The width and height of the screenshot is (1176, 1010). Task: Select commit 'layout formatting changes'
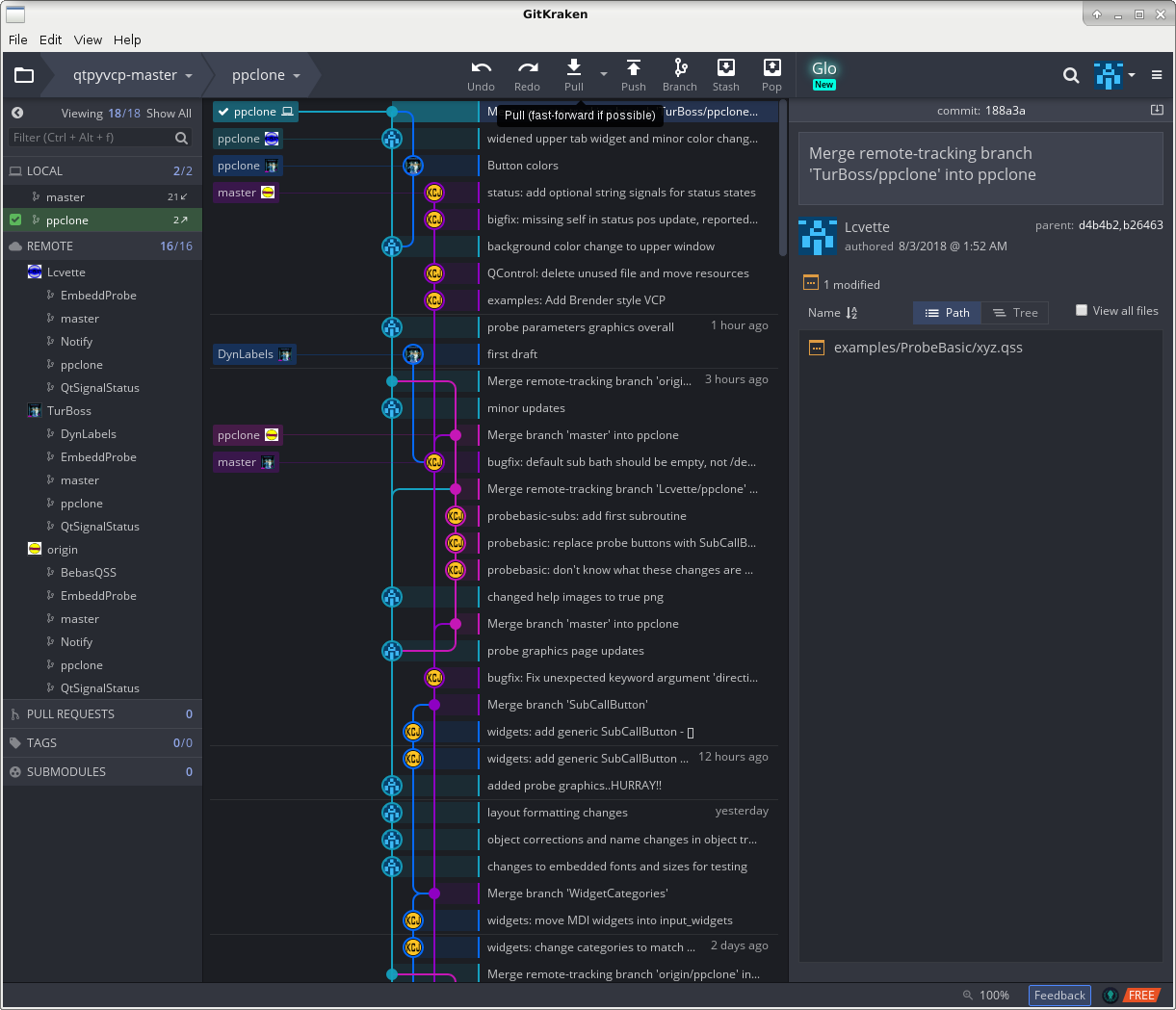(557, 813)
